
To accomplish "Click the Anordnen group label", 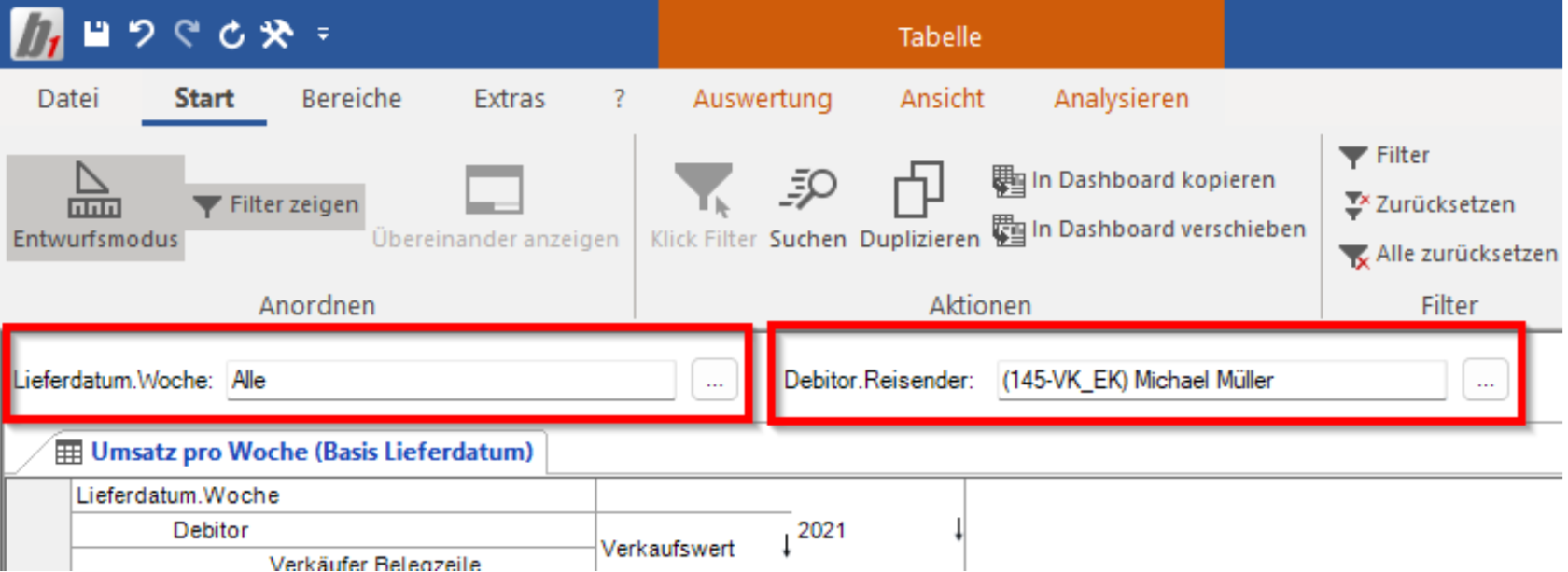I will pyautogui.click(x=317, y=305).
